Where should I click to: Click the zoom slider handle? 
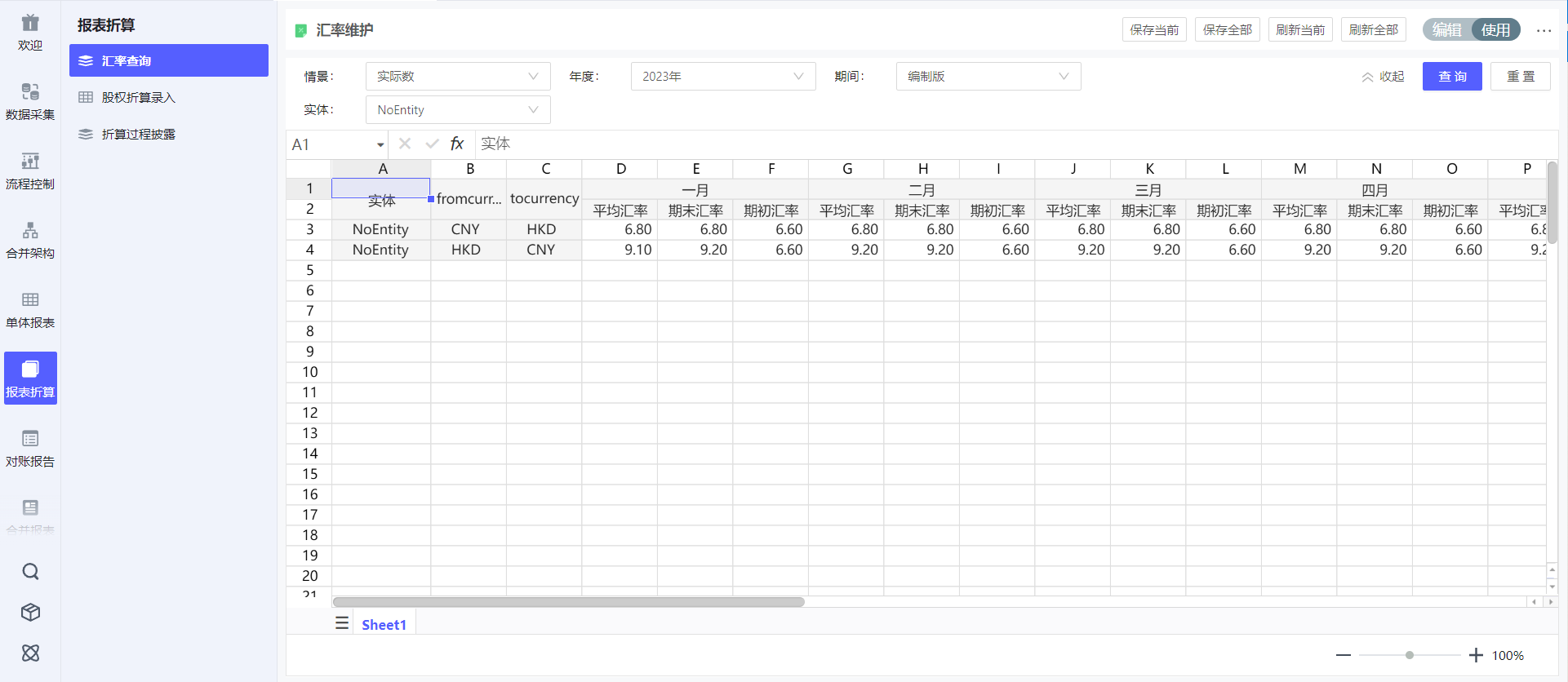coord(1410,655)
